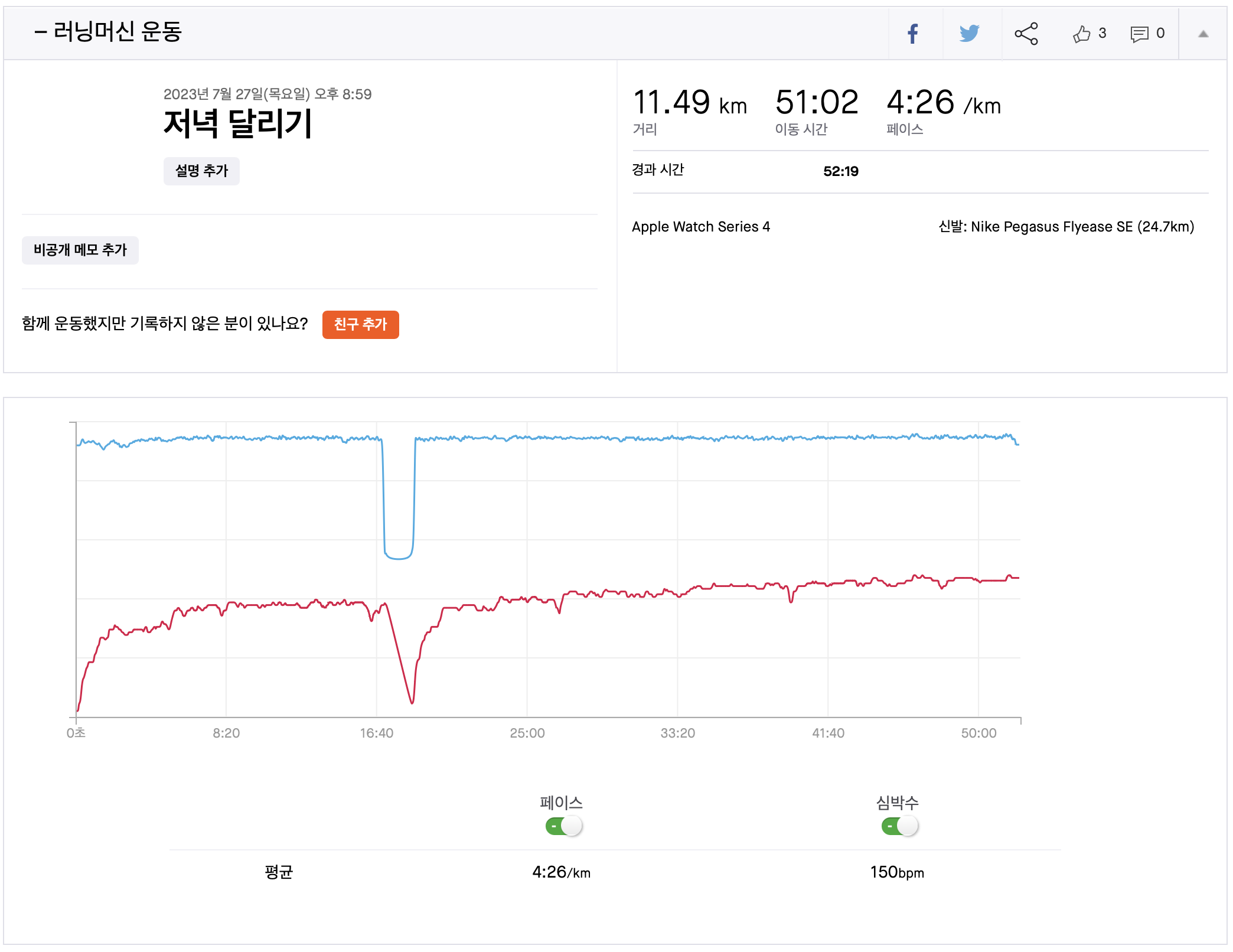Open Nike Pegasus Flyease SE shoe link

pos(1066,227)
